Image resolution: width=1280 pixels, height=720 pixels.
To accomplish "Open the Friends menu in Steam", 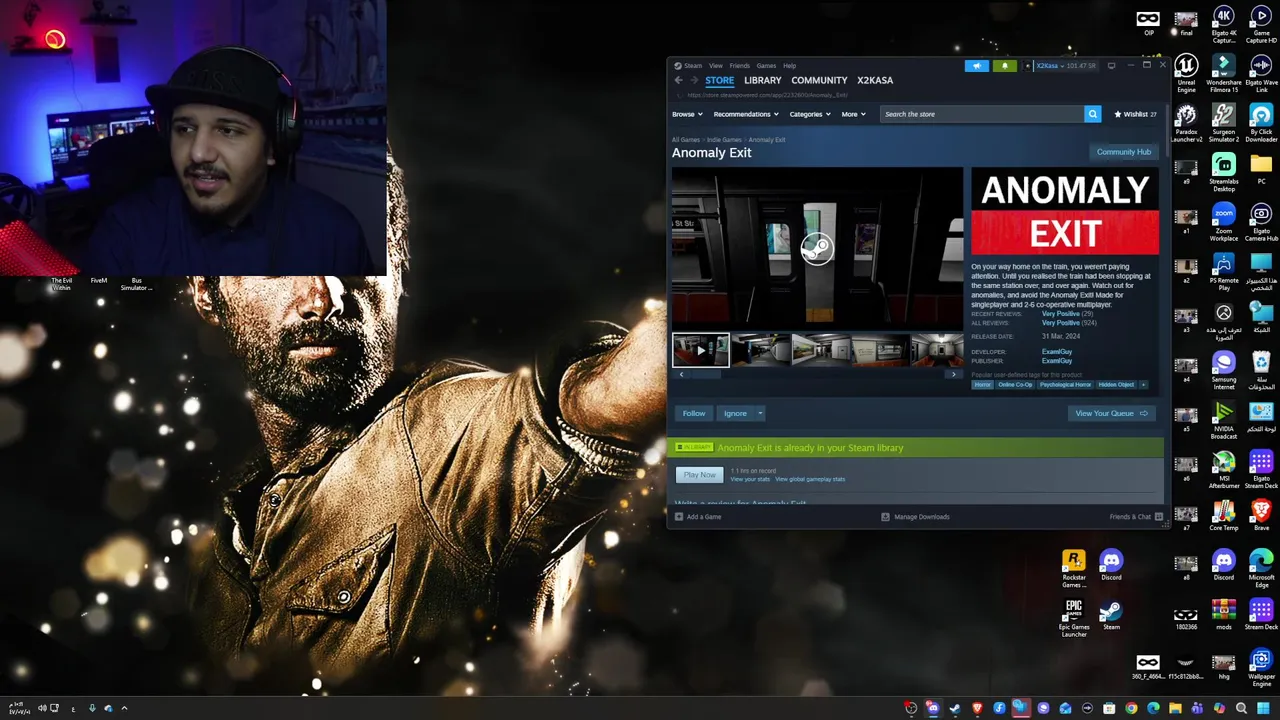I will (740, 66).
